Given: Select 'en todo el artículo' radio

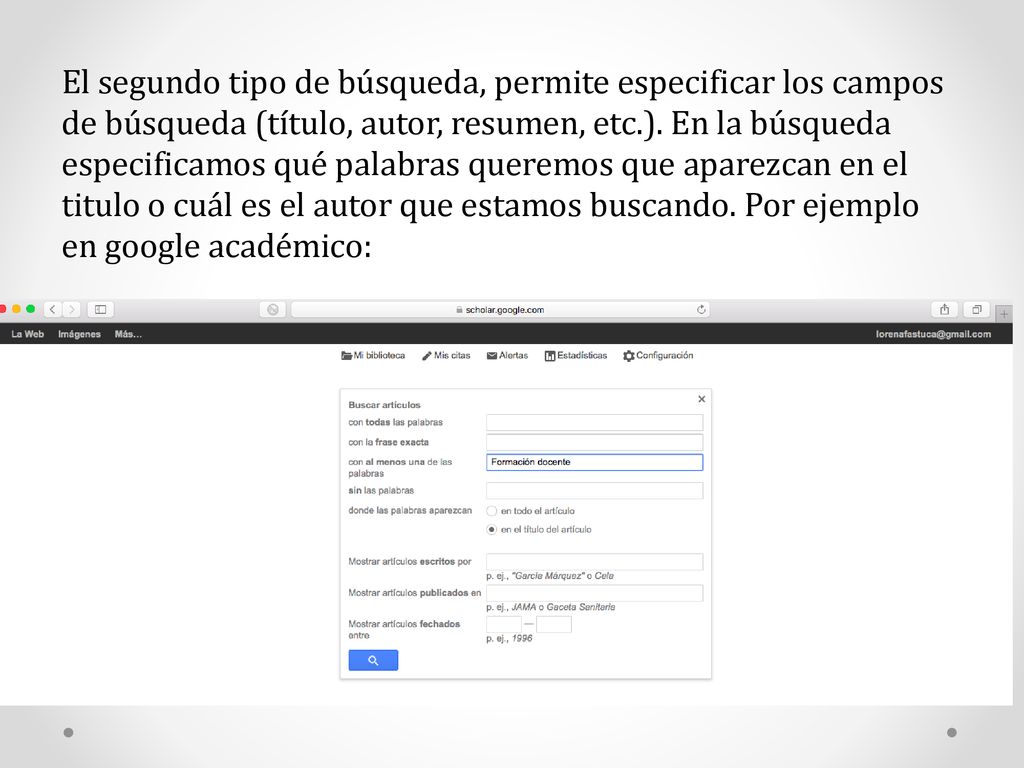Looking at the screenshot, I should point(492,511).
